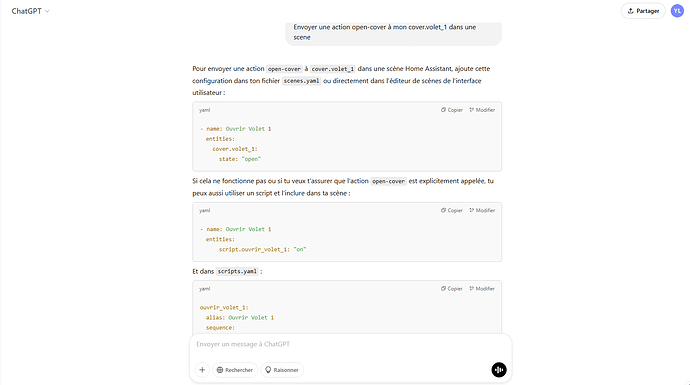This screenshot has height=385, width=690.
Task: Click Modifier on the second code block
Action: [482, 210]
